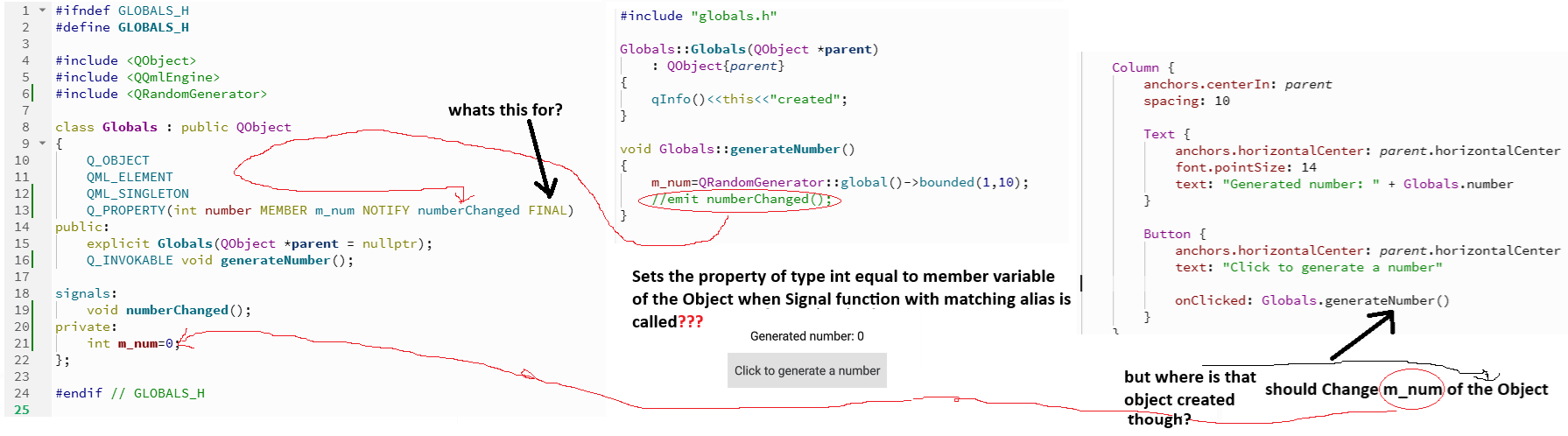
Task: Click the 'Click to generate a number' button
Action: 807,370
